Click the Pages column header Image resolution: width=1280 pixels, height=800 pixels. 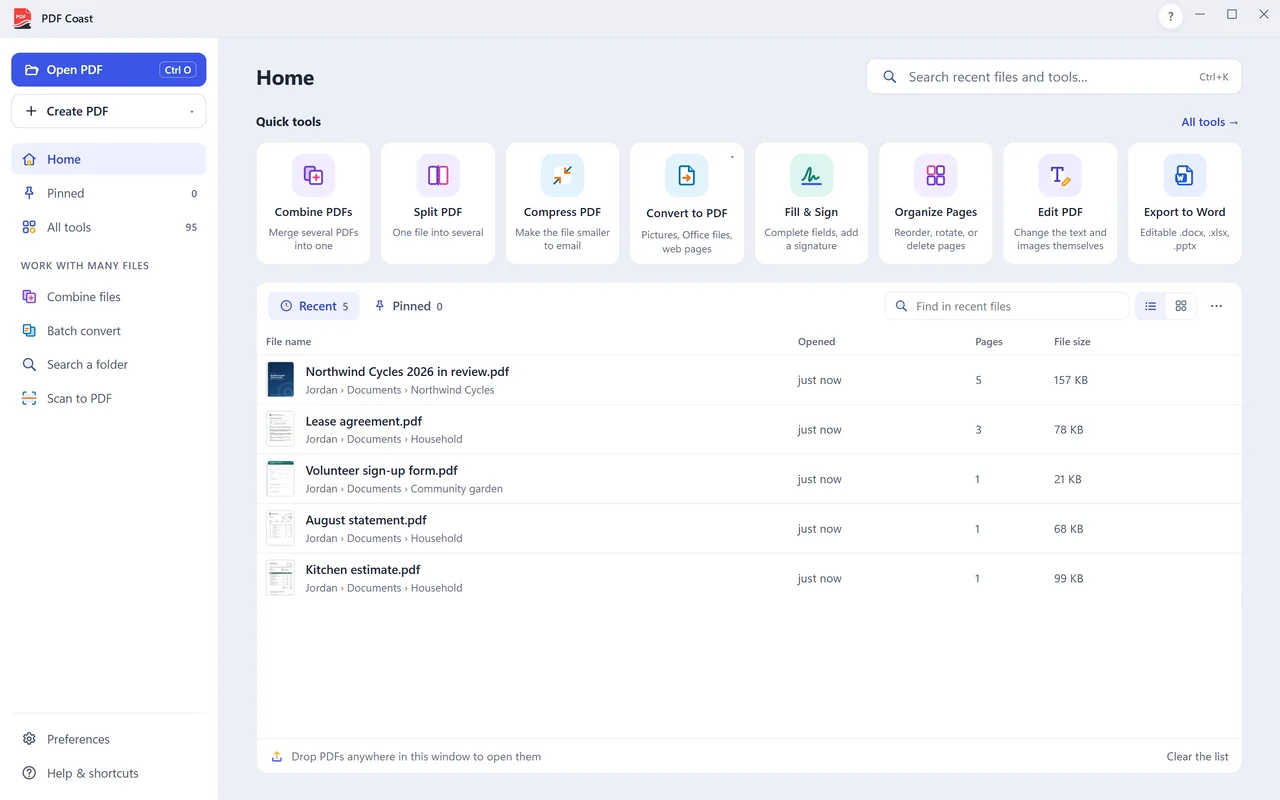989,342
